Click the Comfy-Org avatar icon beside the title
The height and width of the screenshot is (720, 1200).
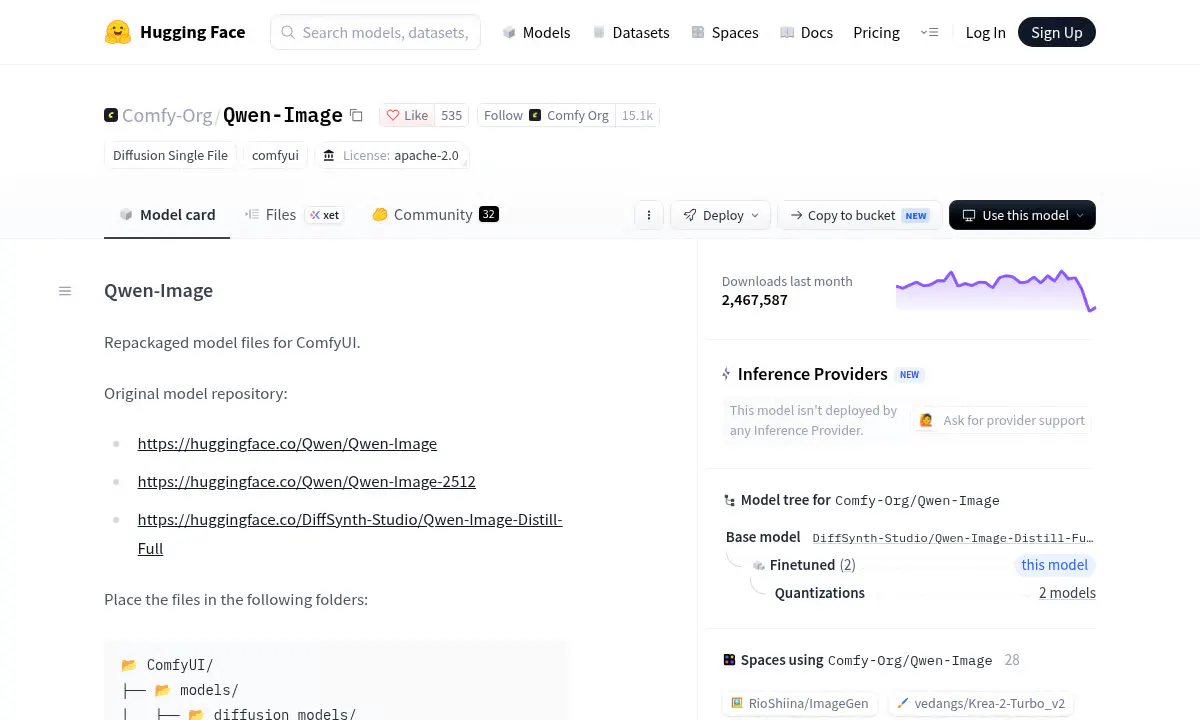coord(111,115)
